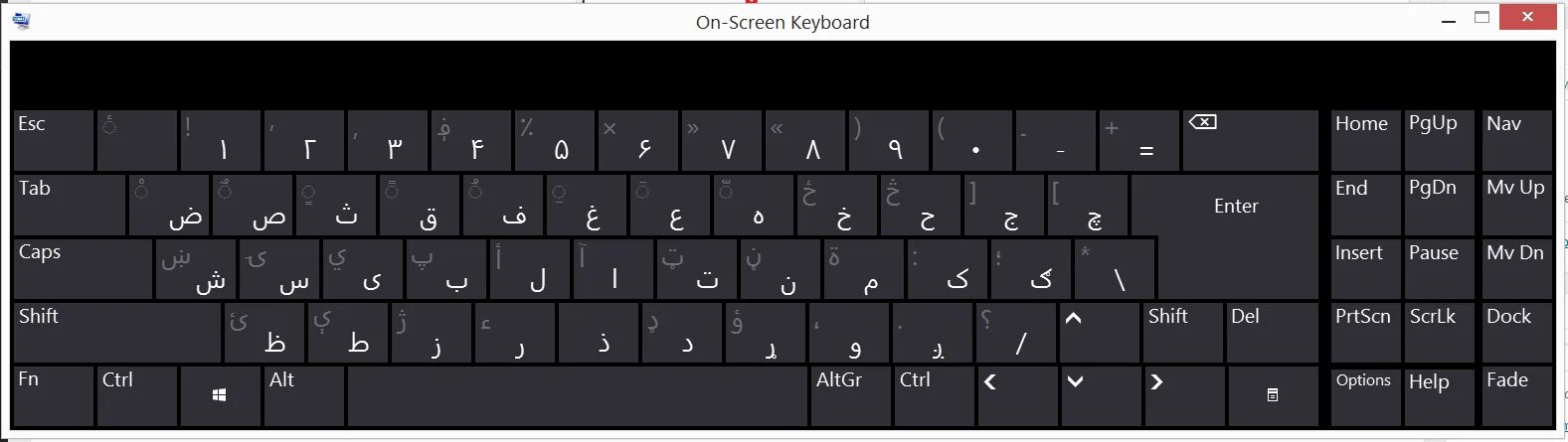1568x442 pixels.
Task: Click the On-Screen Keyboard title bar icon
Action: pyautogui.click(x=22, y=20)
